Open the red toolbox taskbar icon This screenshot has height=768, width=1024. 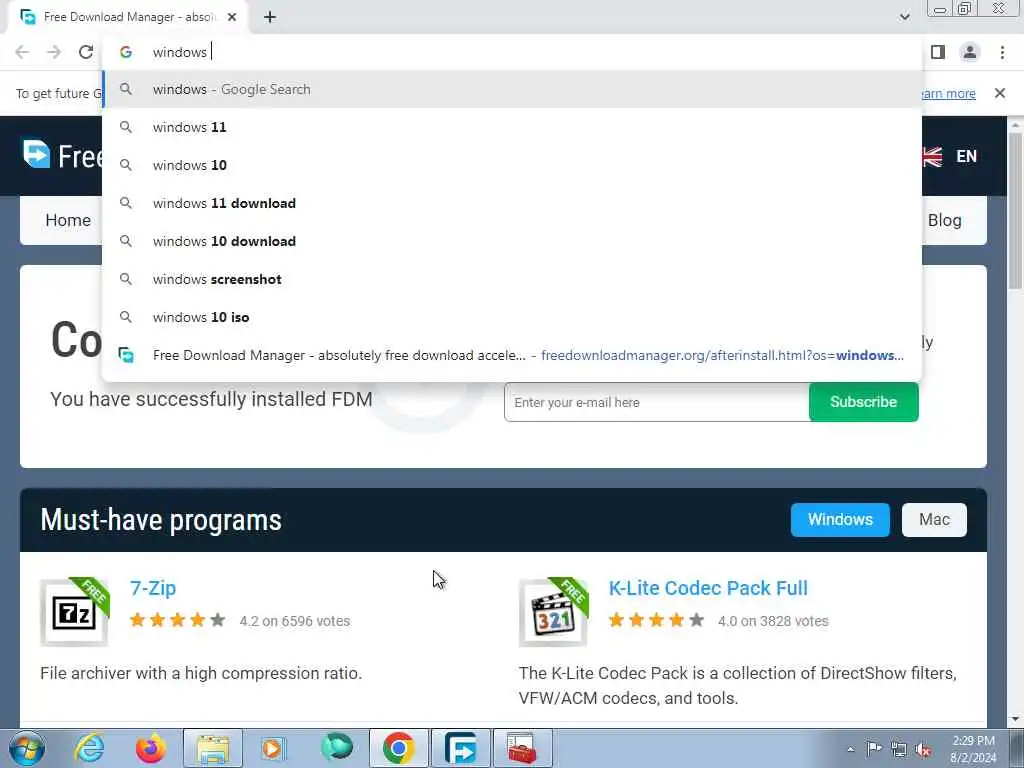tap(522, 748)
